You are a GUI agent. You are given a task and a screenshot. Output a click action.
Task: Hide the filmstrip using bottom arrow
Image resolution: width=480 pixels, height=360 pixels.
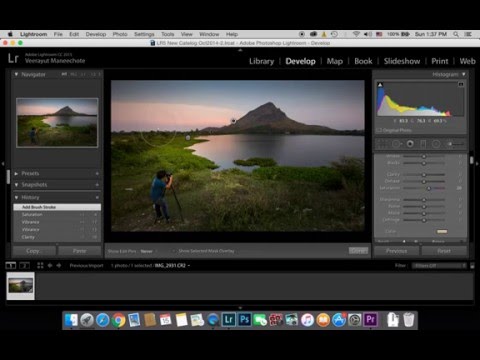[x=240, y=308]
